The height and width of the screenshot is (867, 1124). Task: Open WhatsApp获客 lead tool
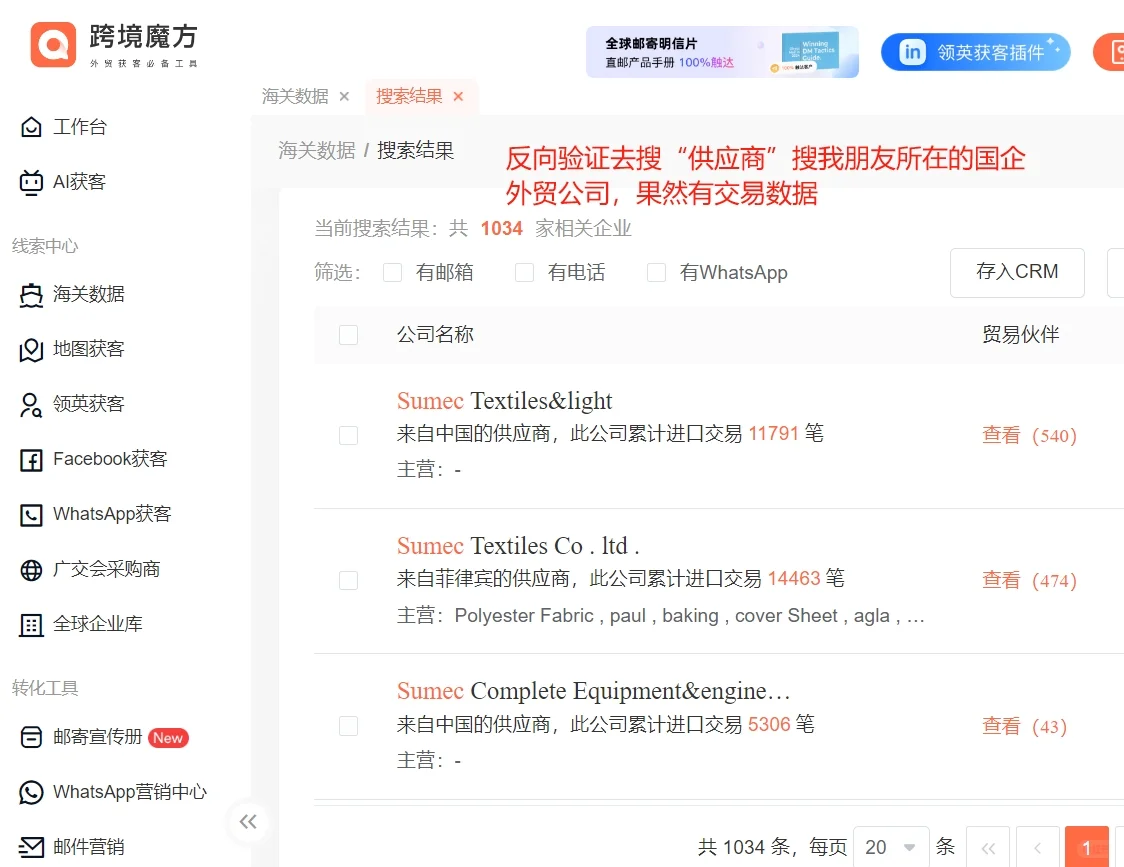(x=97, y=514)
